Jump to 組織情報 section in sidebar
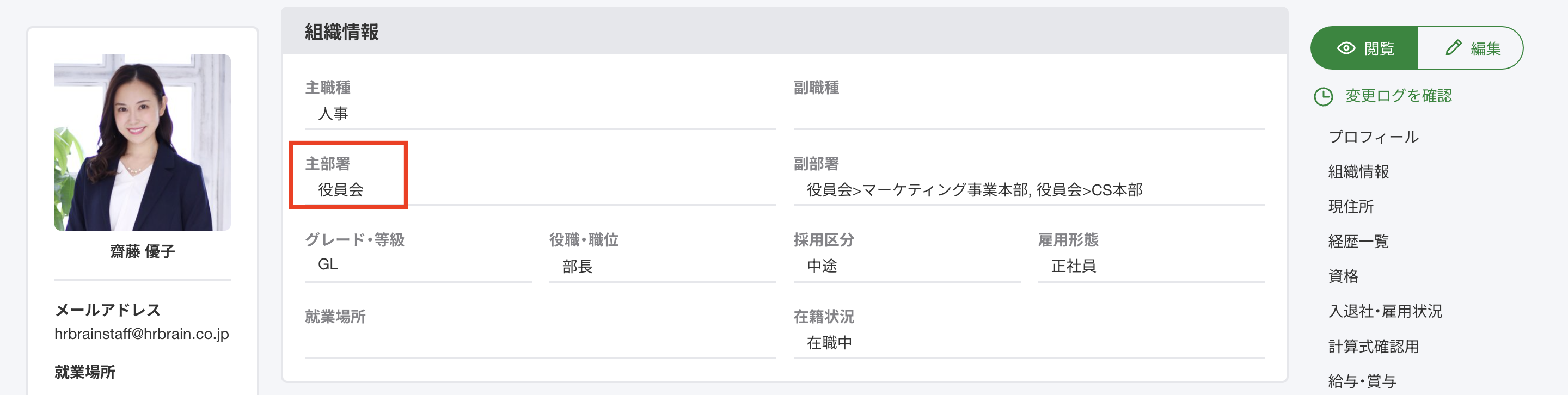This screenshot has width=1568, height=395. [1358, 171]
